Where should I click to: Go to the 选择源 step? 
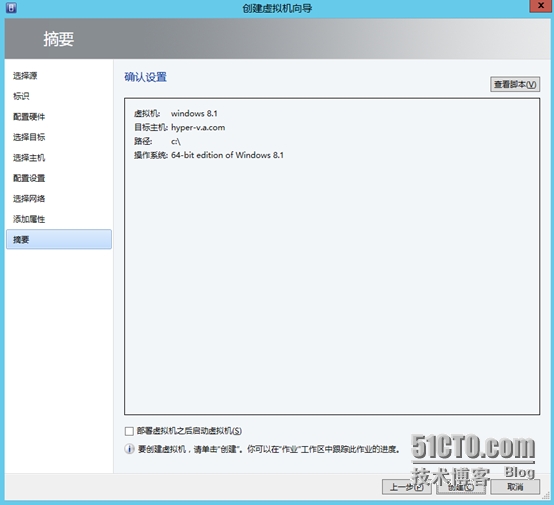tap(25, 76)
